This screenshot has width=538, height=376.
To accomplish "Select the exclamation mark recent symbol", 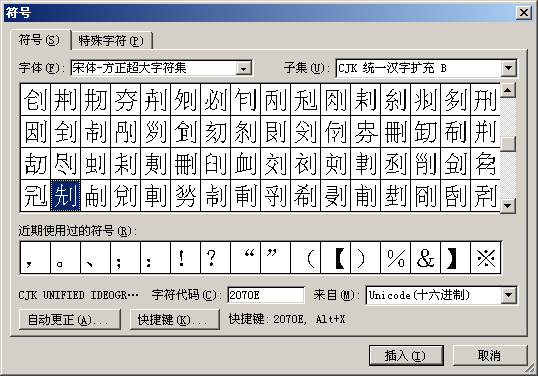I will pos(185,258).
